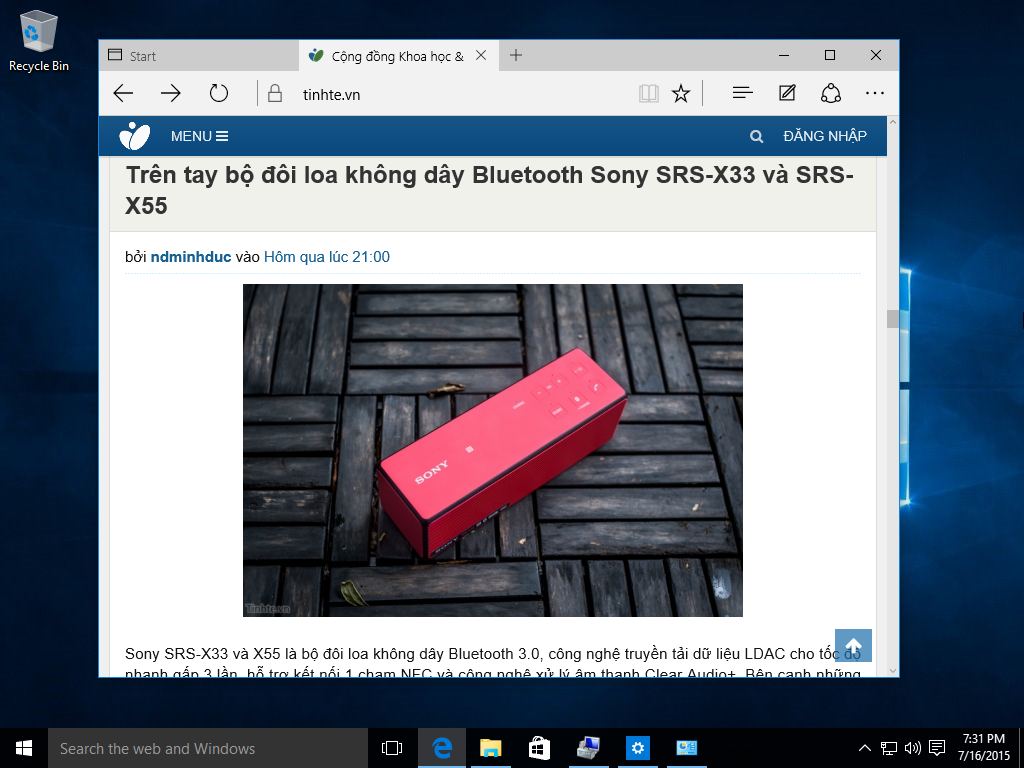1024x768 pixels.
Task: Click the ĐĂNG NHẬP login link
Action: coord(825,136)
